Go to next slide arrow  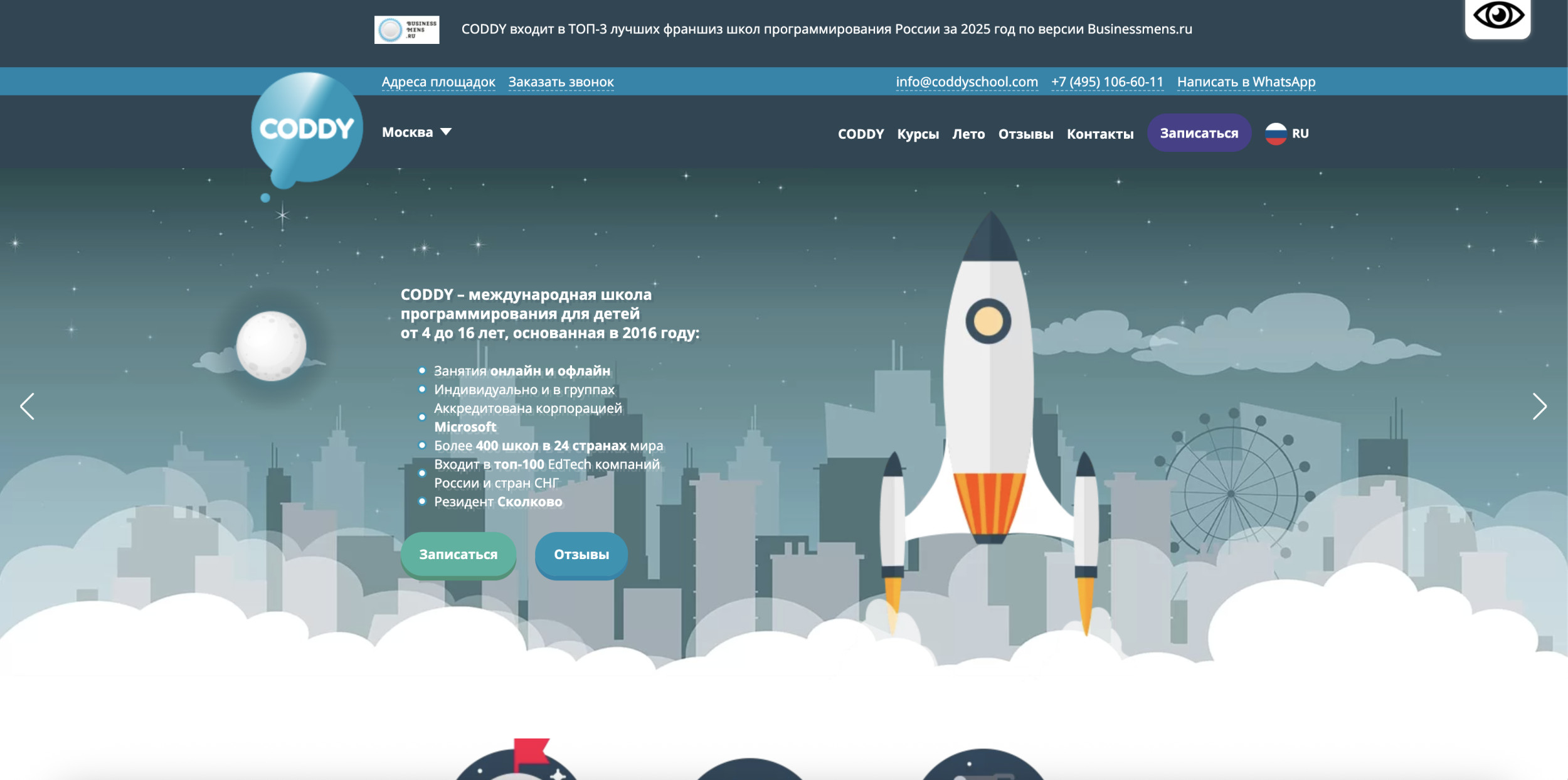[x=1539, y=407]
